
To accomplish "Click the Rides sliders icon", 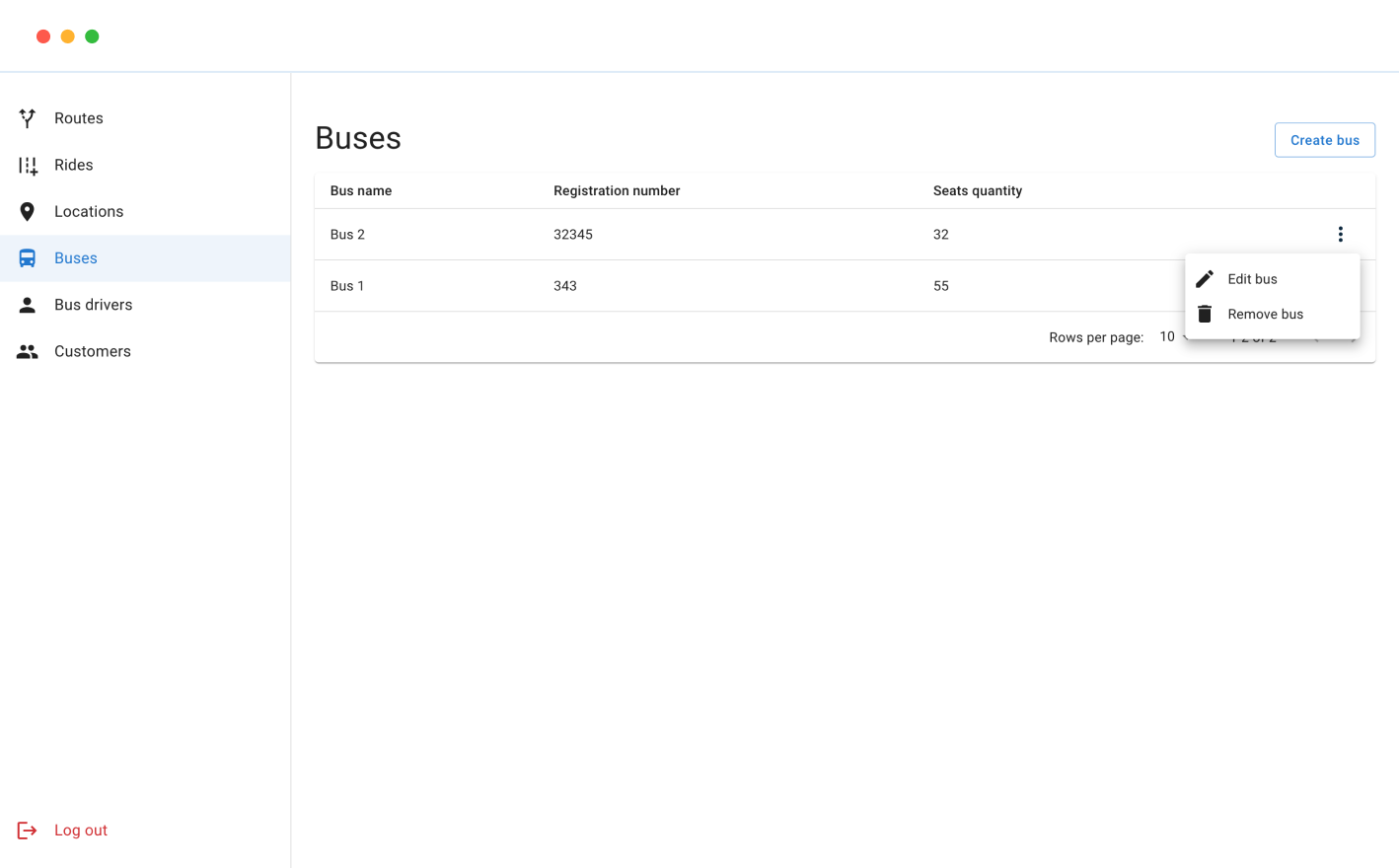I will click(27, 165).
